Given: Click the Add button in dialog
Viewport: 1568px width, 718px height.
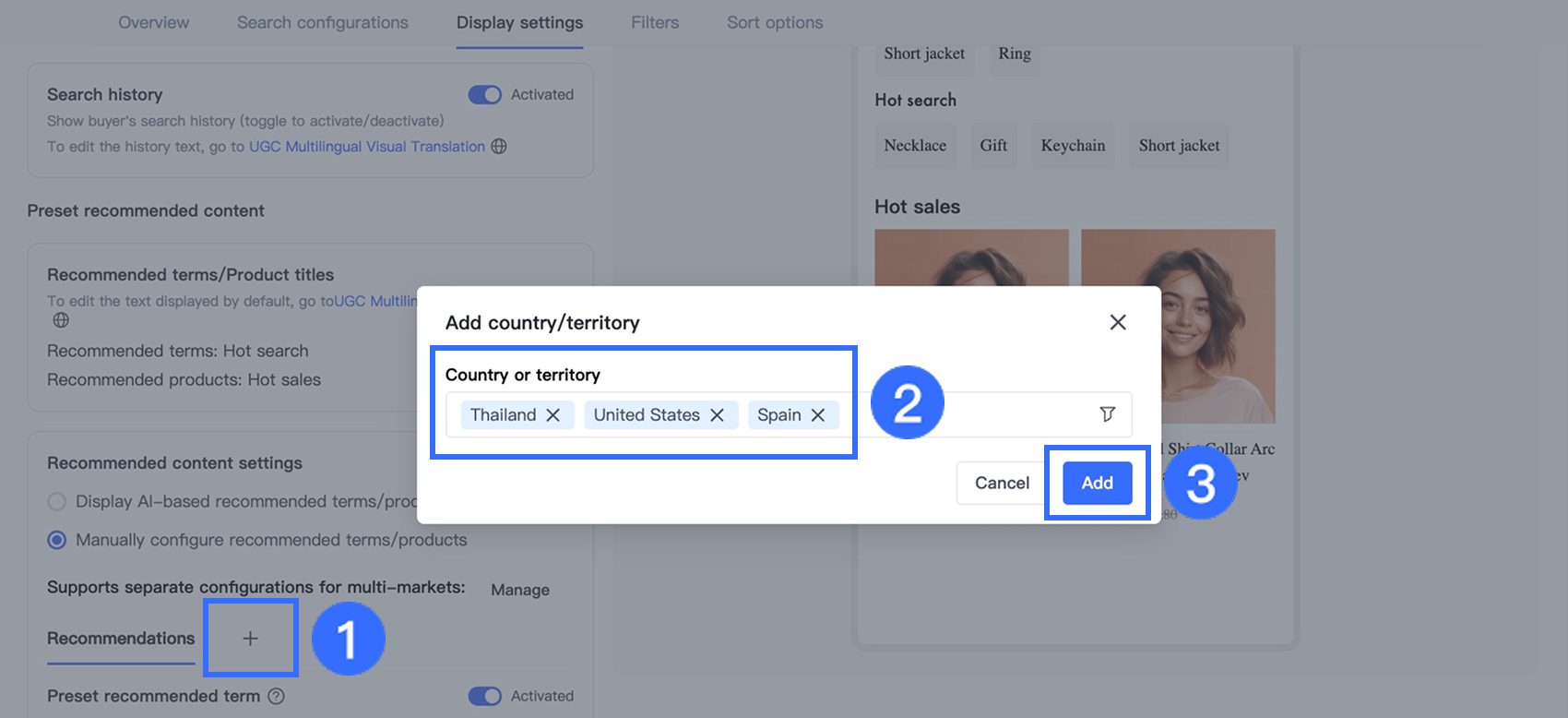Looking at the screenshot, I should coord(1097,483).
